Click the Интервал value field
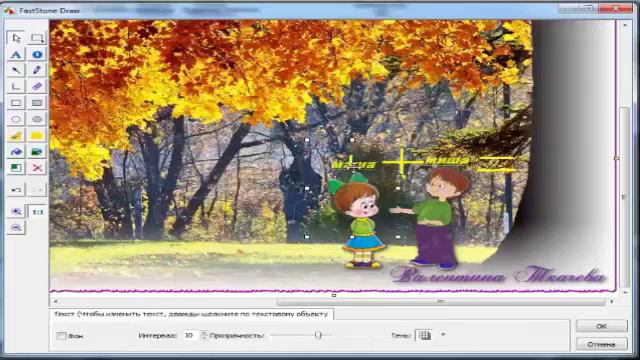 click(x=191, y=336)
